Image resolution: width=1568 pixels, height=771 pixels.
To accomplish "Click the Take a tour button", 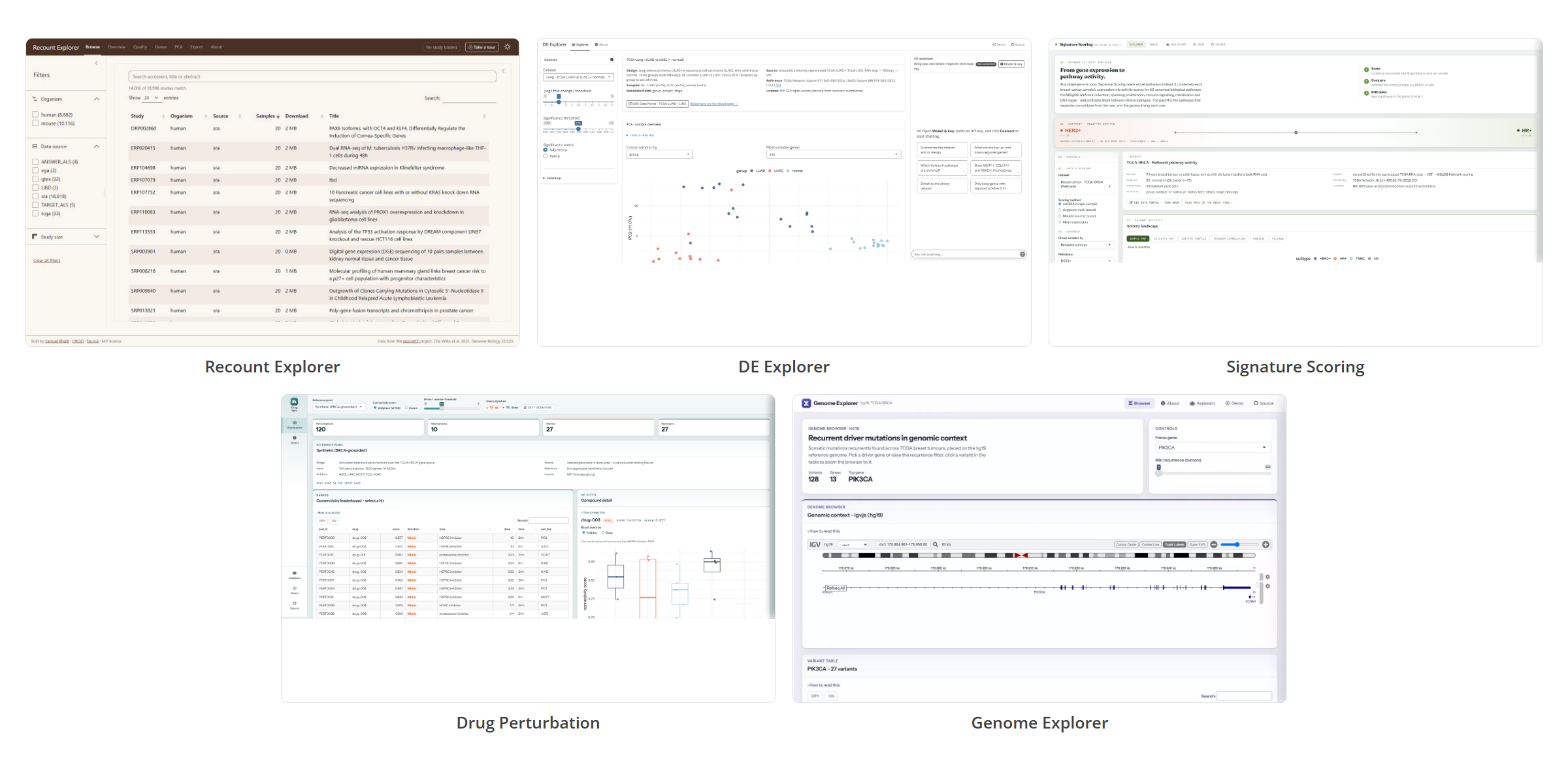I will (482, 47).
